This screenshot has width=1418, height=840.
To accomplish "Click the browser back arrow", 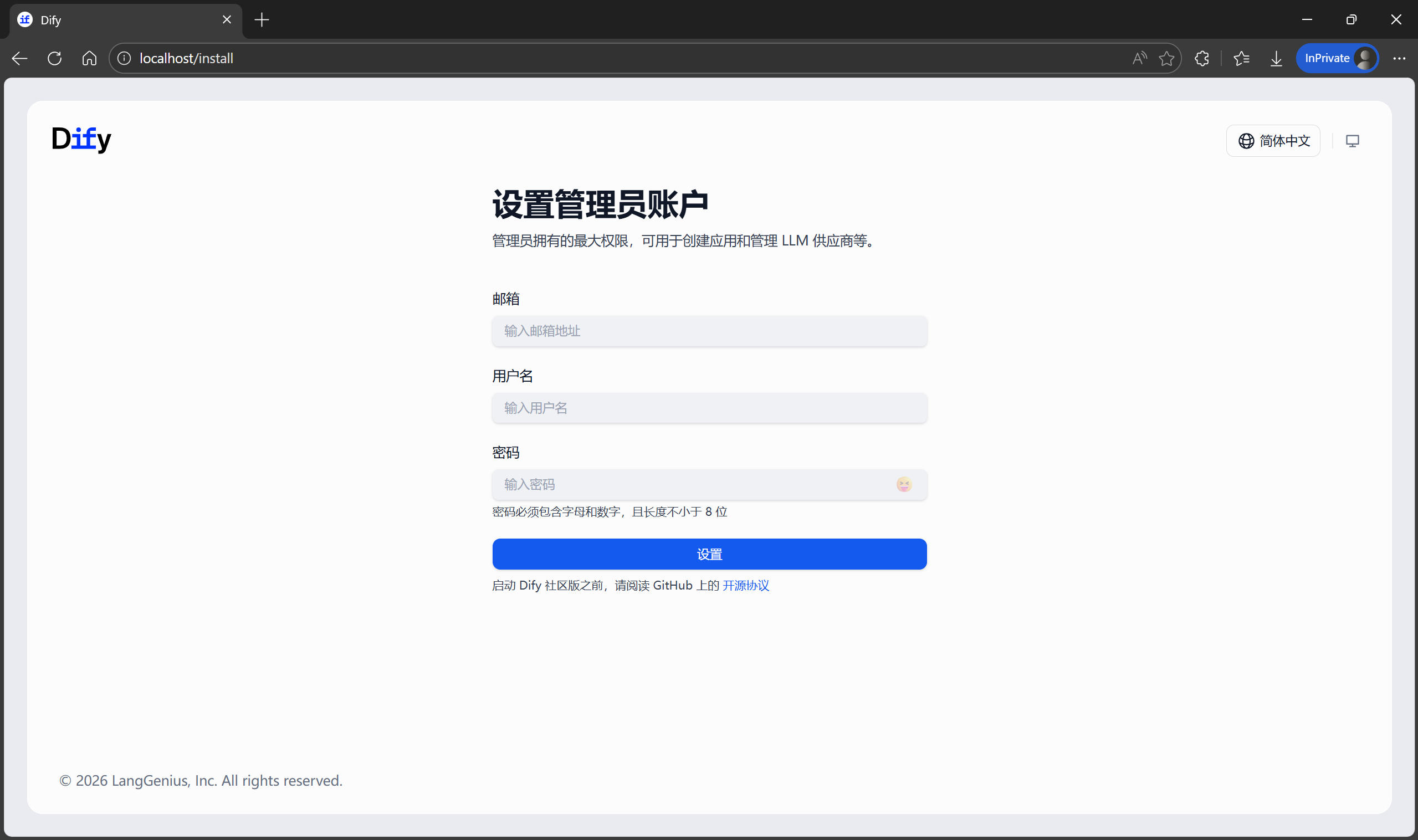I will tap(20, 58).
